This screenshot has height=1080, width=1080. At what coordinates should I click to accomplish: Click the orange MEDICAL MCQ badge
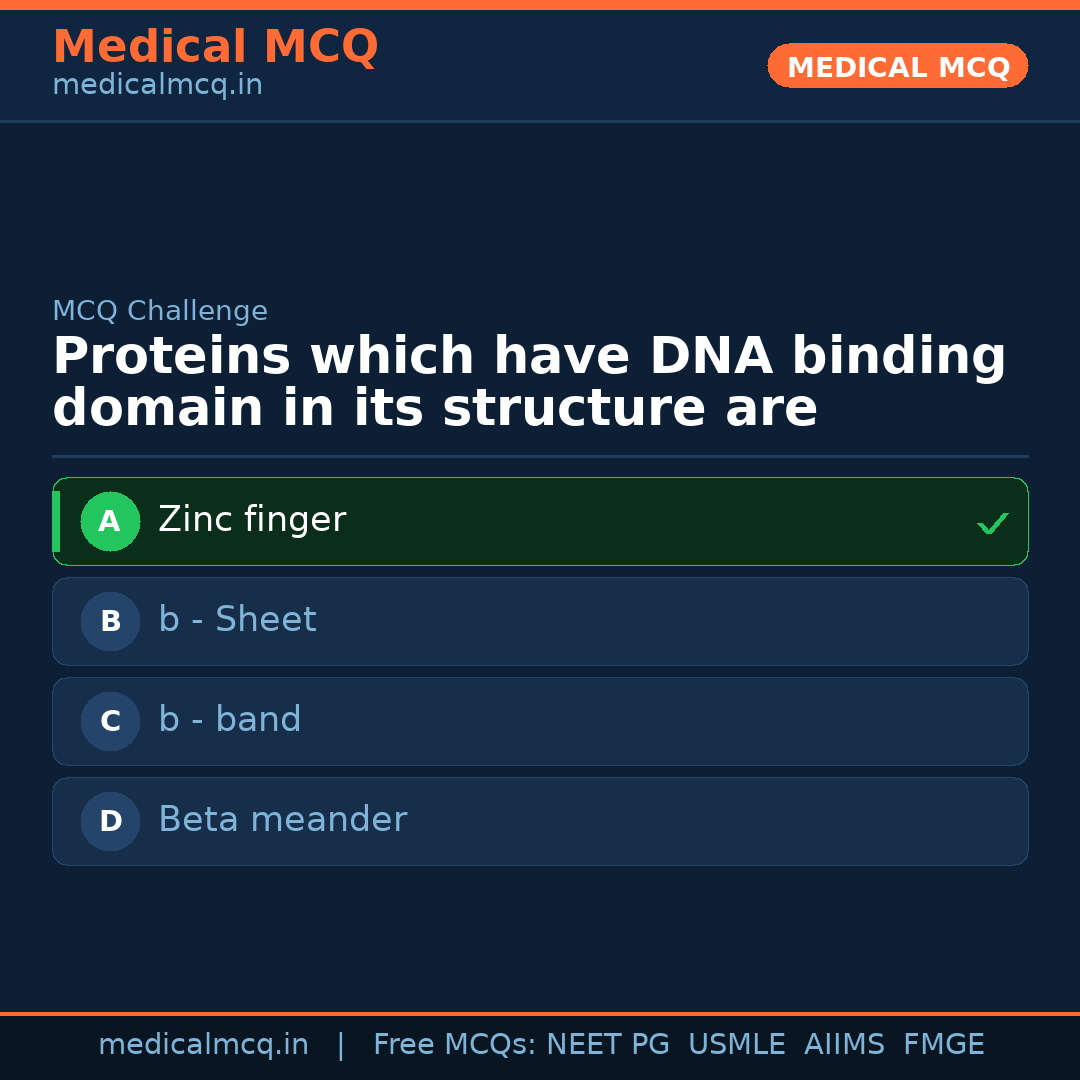point(897,67)
